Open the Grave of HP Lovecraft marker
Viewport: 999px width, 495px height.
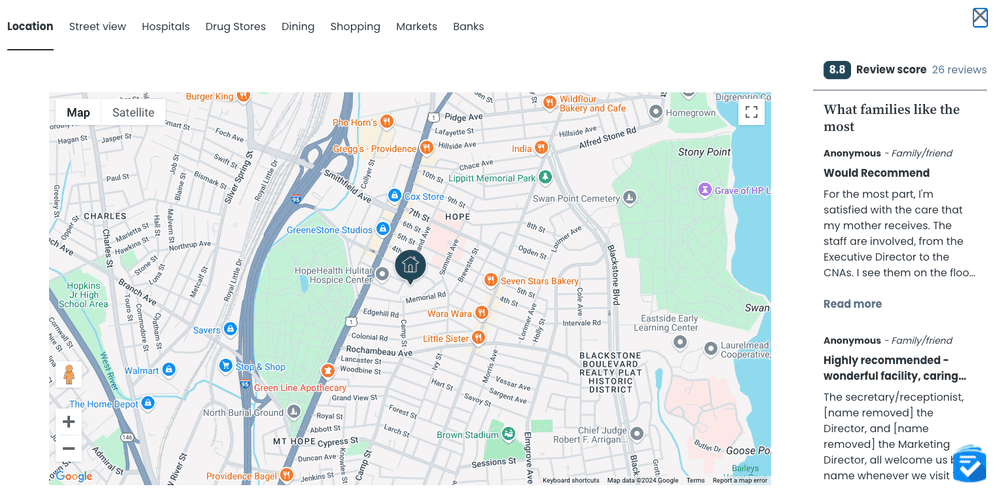pos(705,189)
